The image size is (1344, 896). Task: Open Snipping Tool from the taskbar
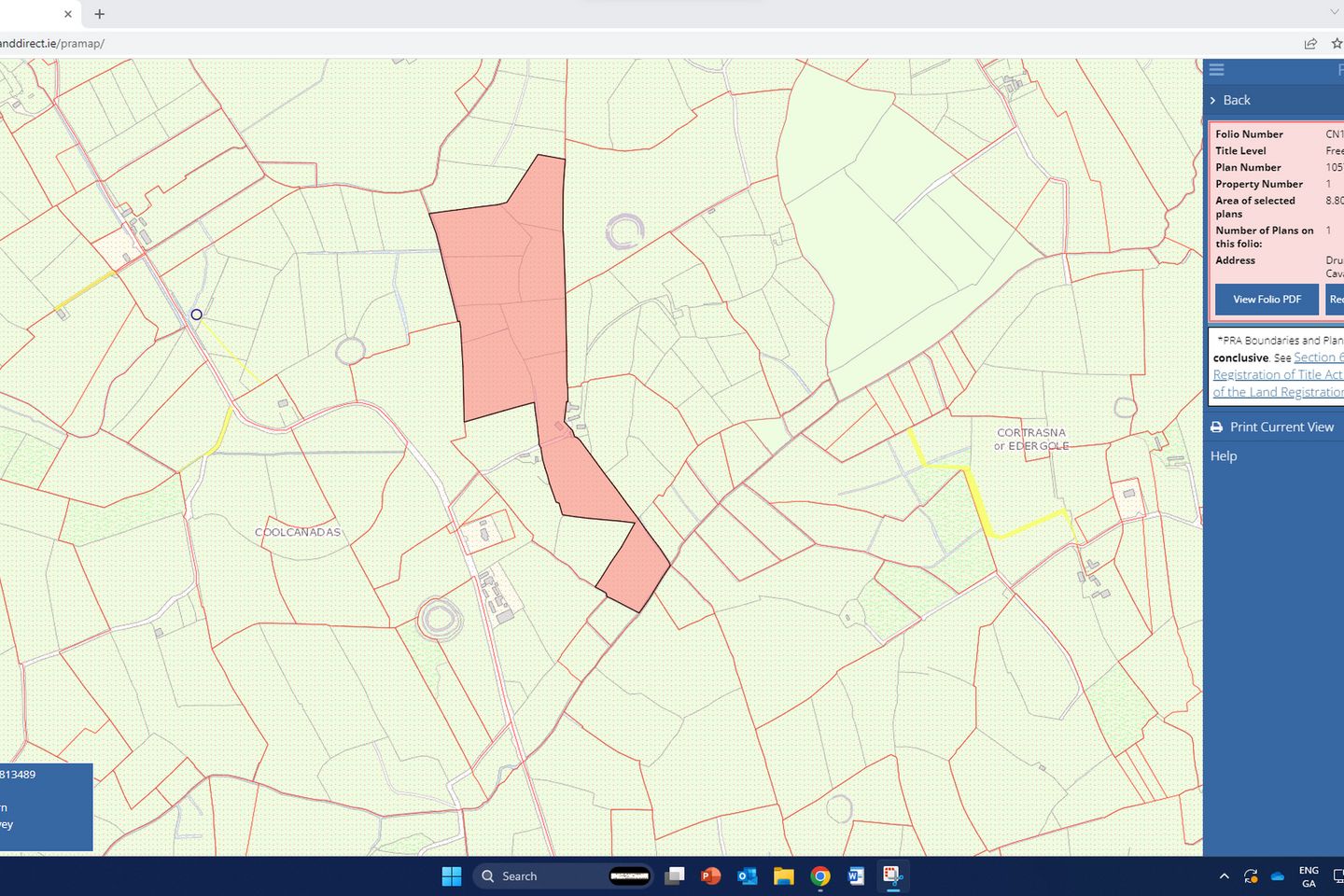[x=892, y=875]
